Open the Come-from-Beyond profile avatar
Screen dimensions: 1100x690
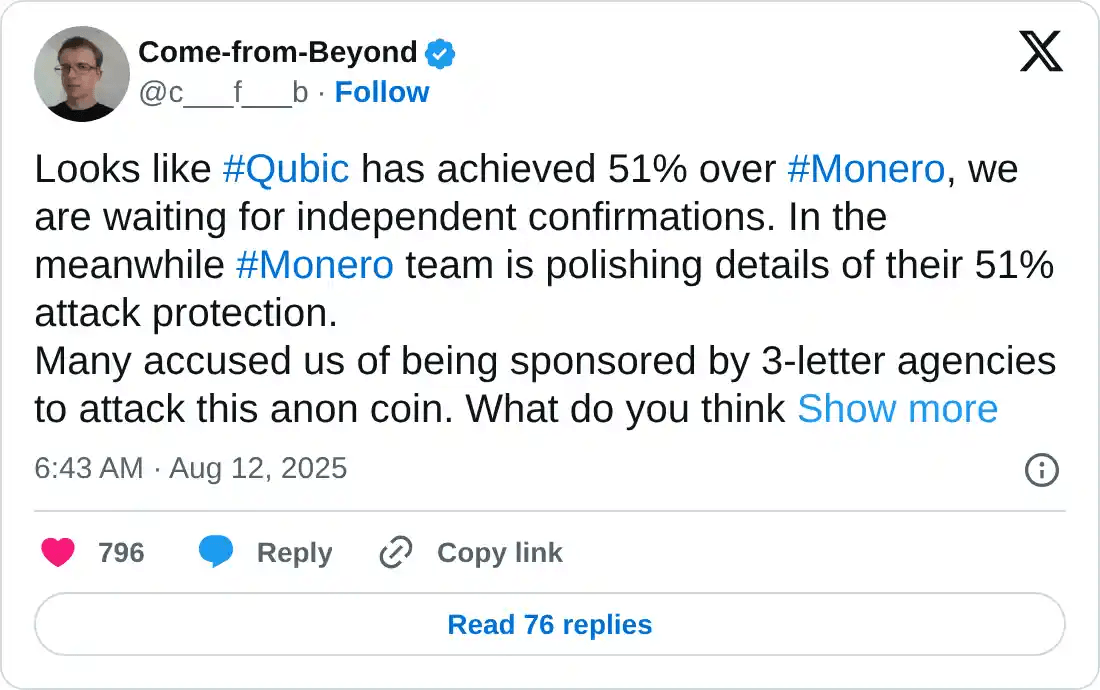click(x=82, y=74)
